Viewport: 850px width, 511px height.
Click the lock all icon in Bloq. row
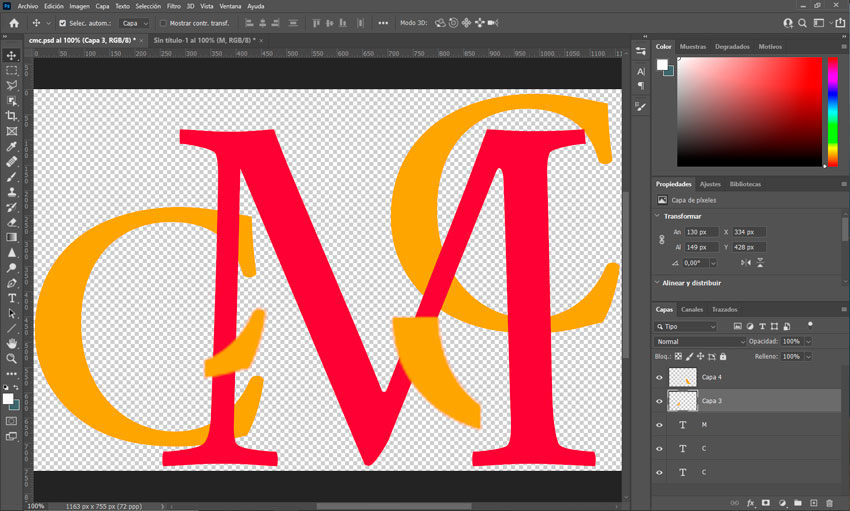(723, 356)
